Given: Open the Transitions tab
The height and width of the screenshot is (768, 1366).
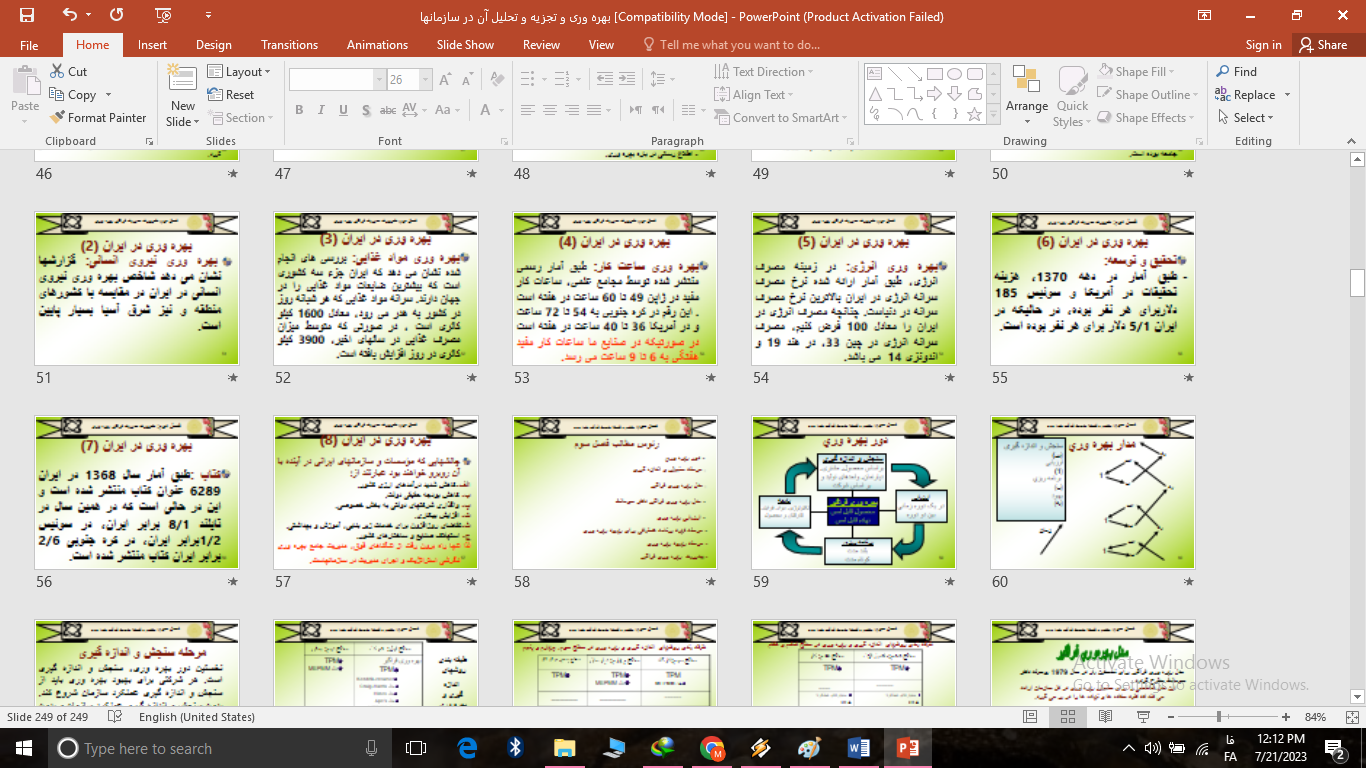Looking at the screenshot, I should tap(289, 45).
